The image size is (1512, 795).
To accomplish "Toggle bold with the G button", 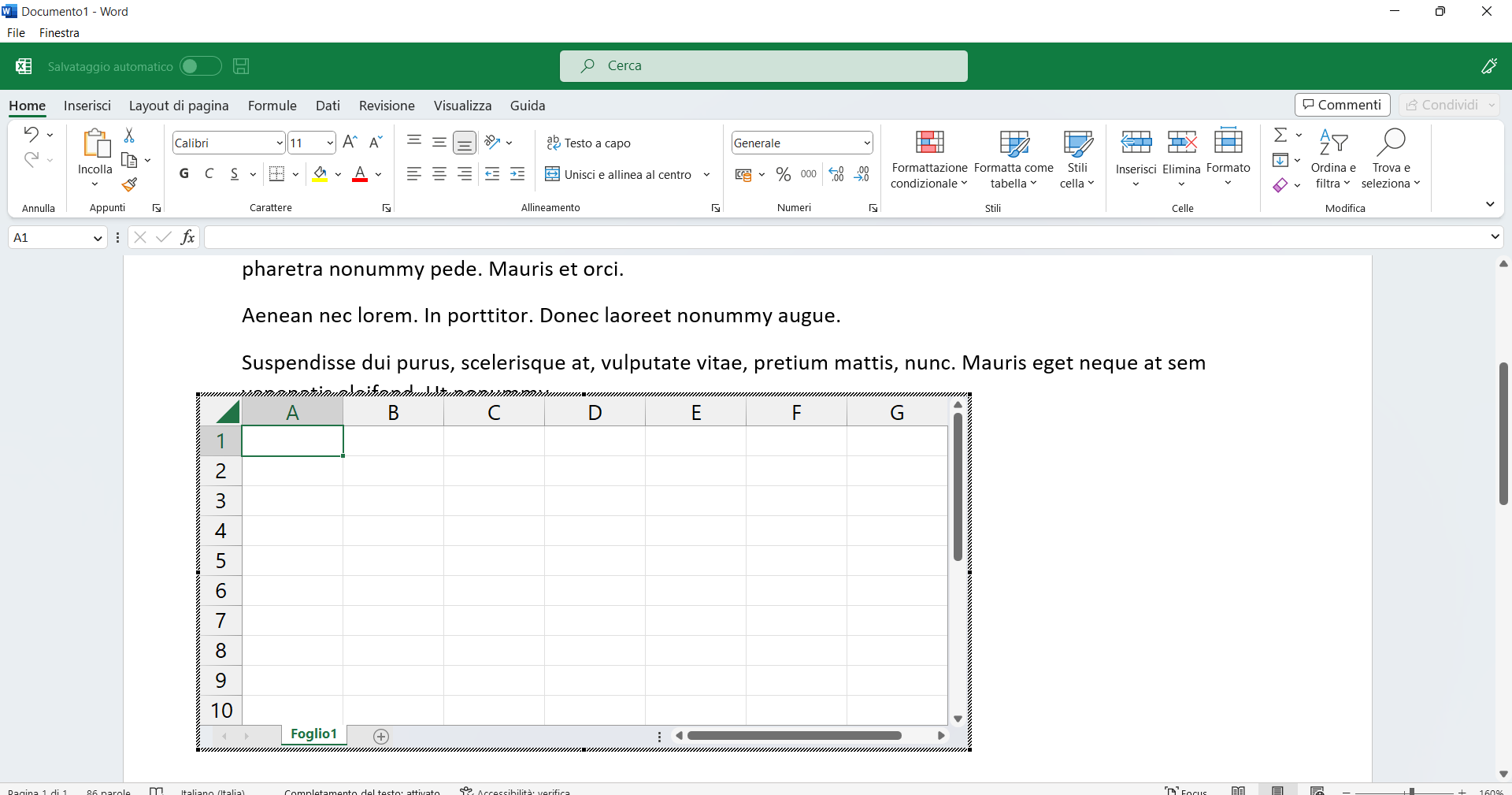I will 183,174.
